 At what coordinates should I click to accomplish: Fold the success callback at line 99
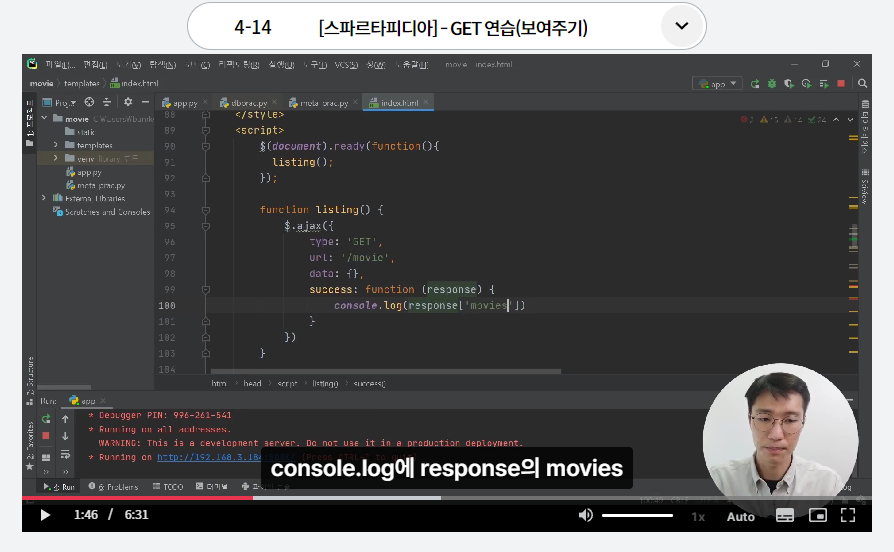(206, 290)
